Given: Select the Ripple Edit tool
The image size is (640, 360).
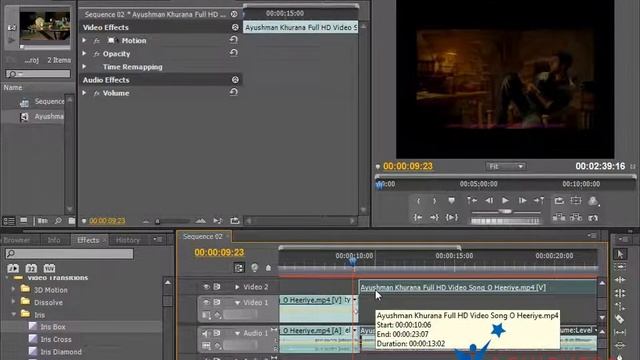Looking at the screenshot, I should tap(620, 280).
